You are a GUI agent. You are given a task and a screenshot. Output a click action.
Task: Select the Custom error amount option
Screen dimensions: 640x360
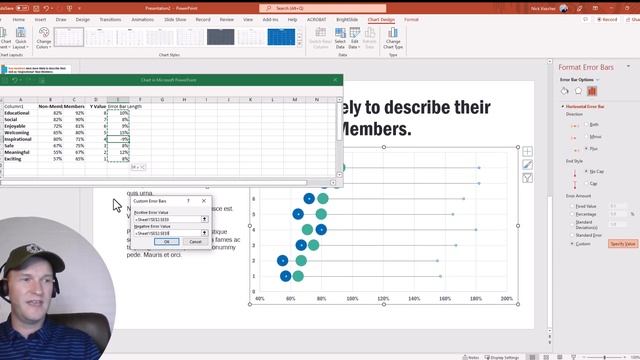click(x=572, y=244)
